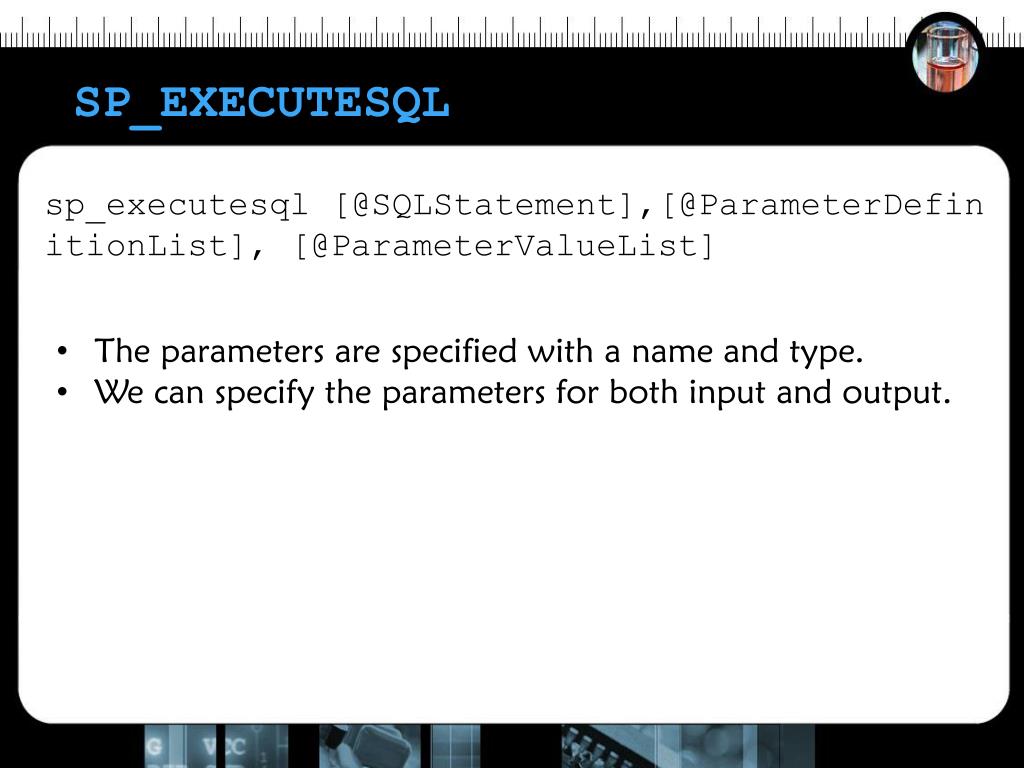Click the circular test tube image
Screen dimensions: 1024x768
pos(945,54)
